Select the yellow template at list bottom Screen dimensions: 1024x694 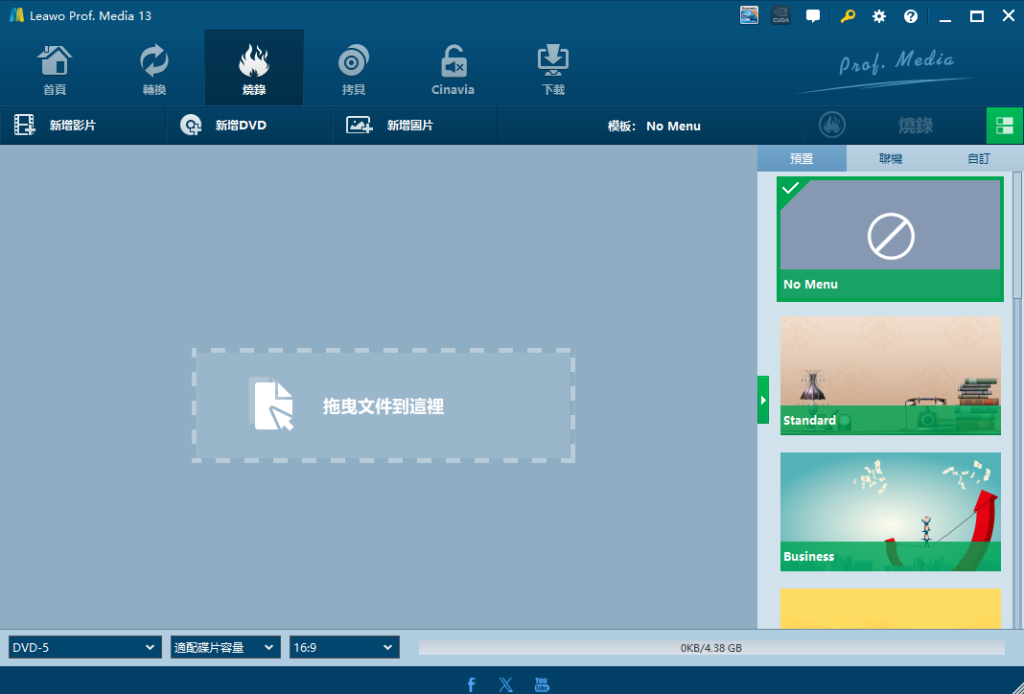(x=890, y=608)
